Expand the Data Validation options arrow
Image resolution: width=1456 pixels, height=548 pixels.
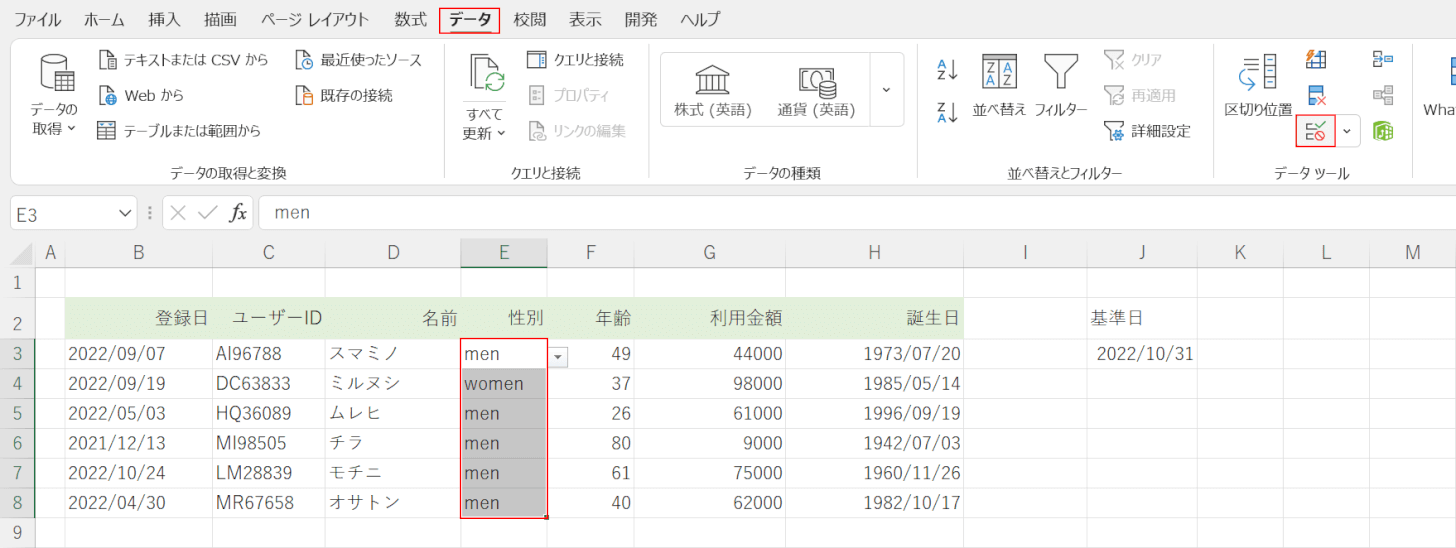coord(1349,131)
